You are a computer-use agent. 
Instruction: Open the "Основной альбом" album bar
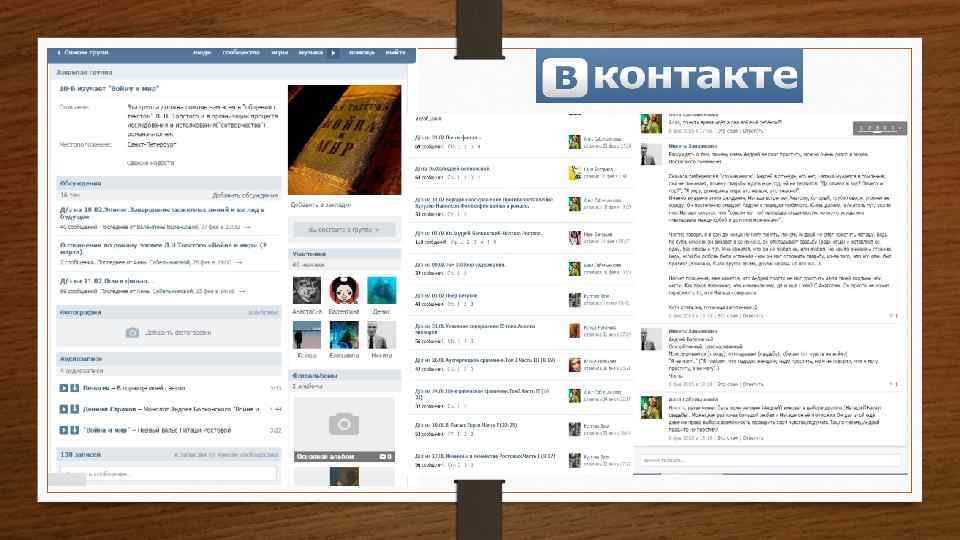coord(343,457)
